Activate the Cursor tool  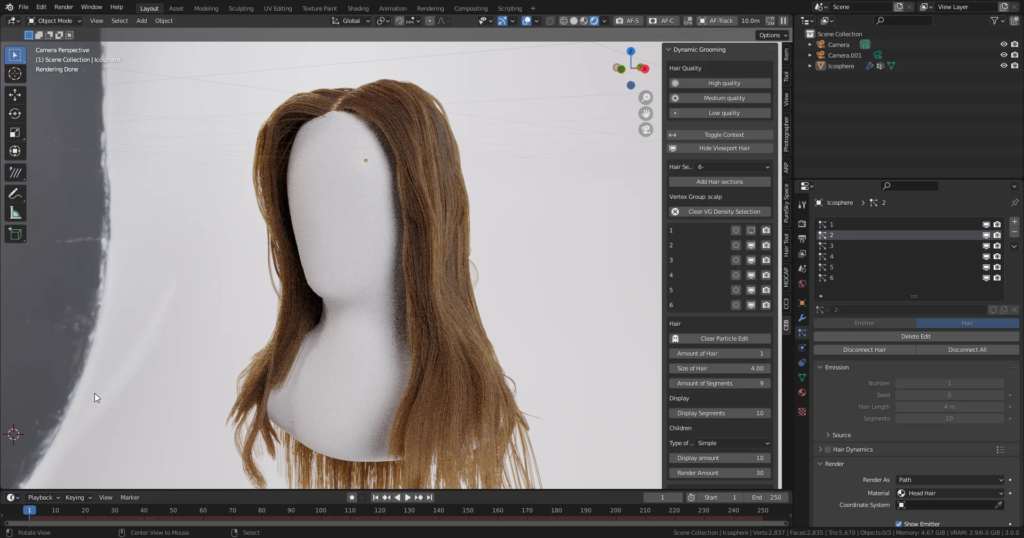pyautogui.click(x=15, y=74)
